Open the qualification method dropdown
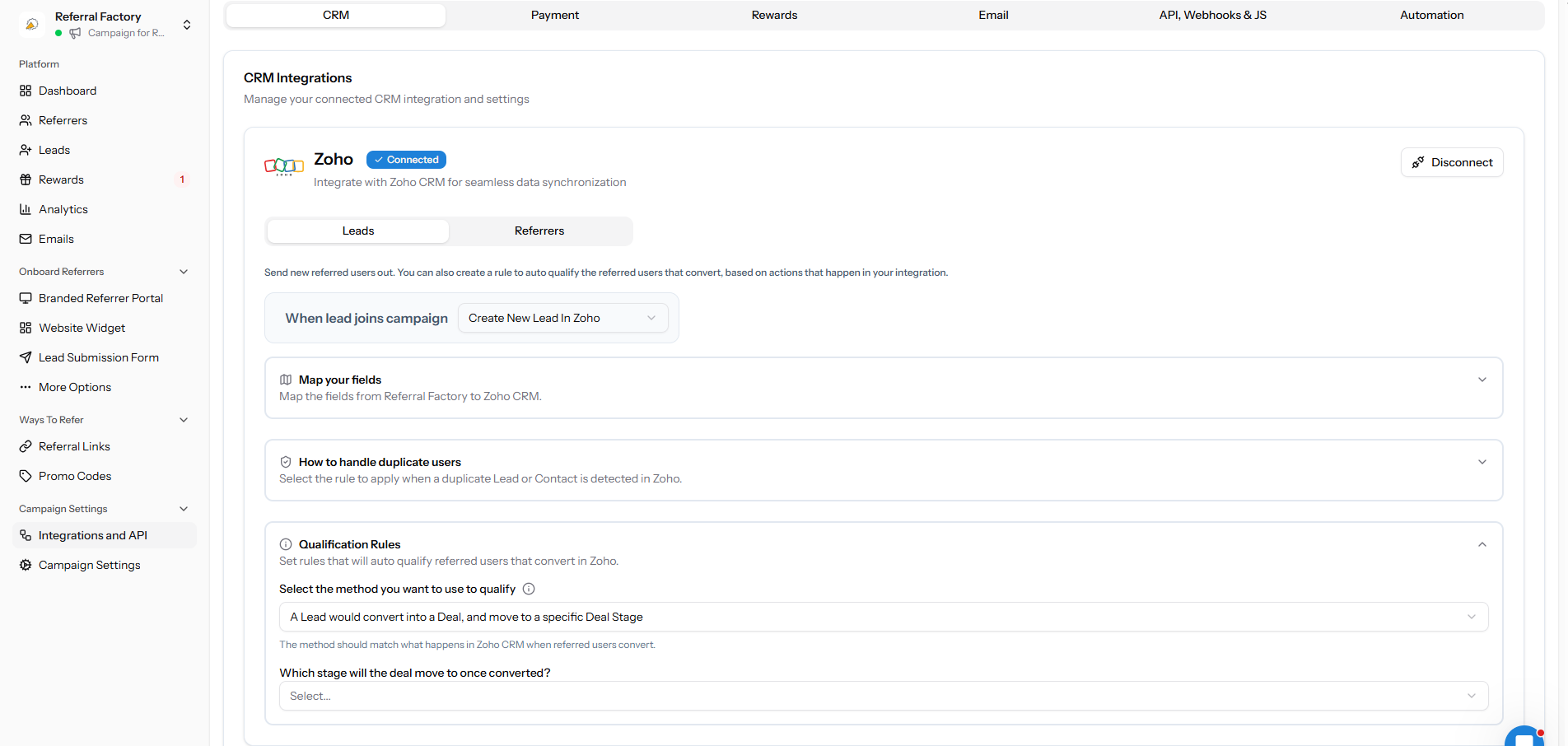 click(x=884, y=617)
